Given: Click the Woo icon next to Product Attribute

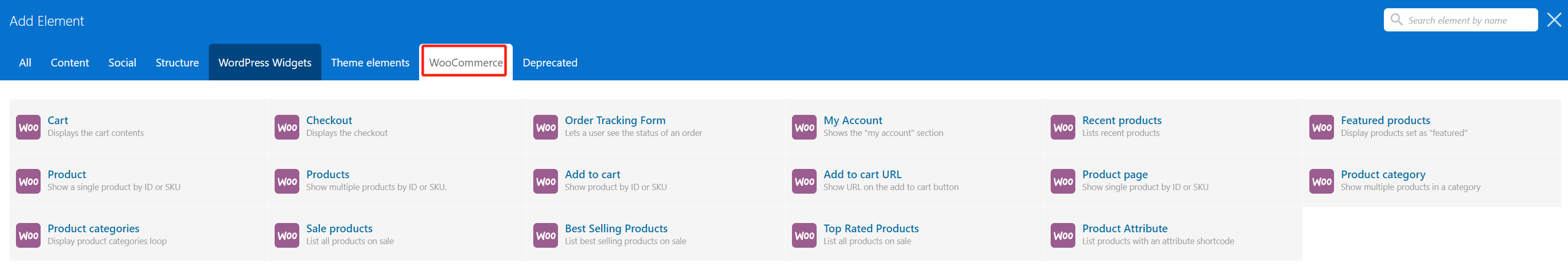Looking at the screenshot, I should (x=1063, y=235).
